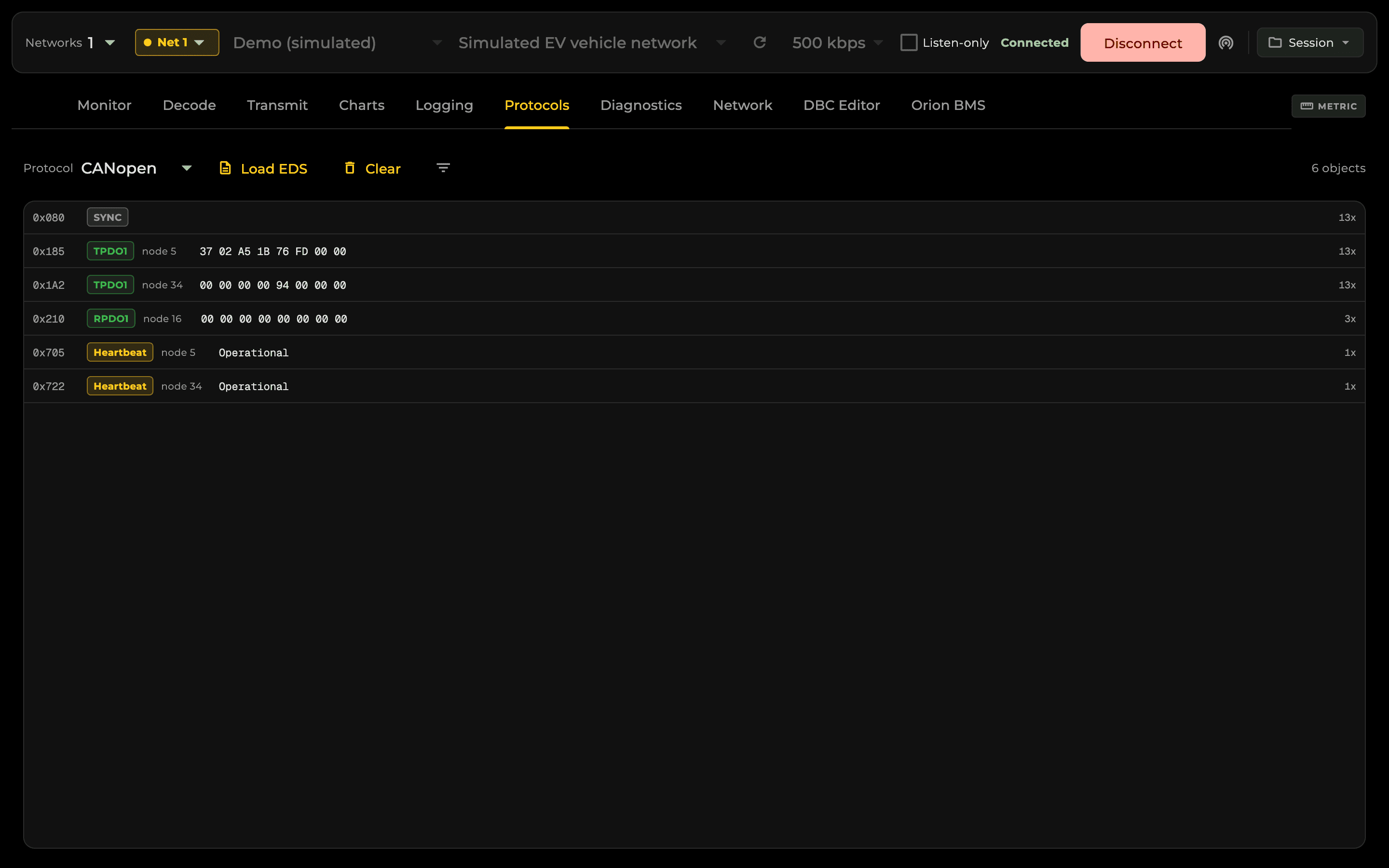1389x868 pixels.
Task: Open the Orion BMS tab
Action: (x=948, y=105)
